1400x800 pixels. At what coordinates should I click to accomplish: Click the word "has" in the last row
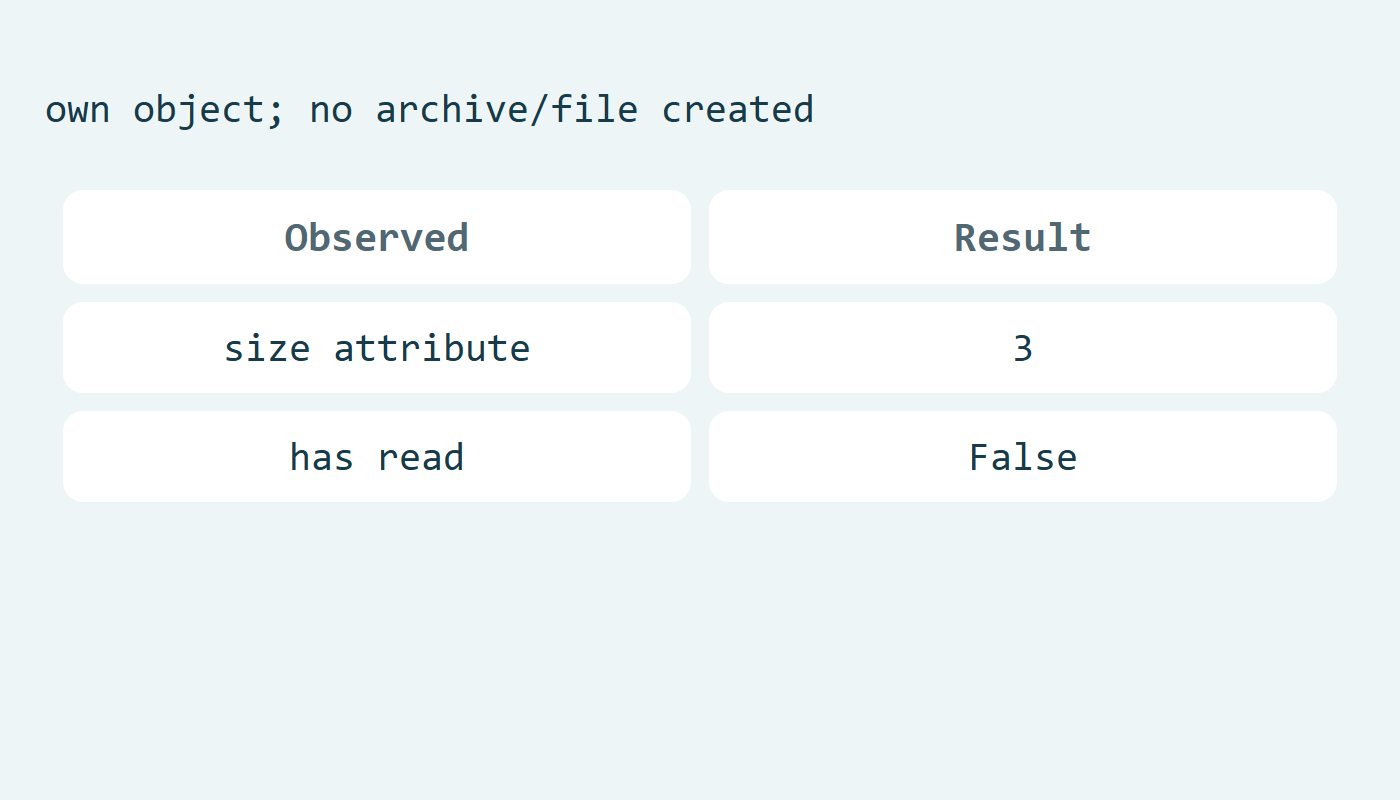point(322,457)
